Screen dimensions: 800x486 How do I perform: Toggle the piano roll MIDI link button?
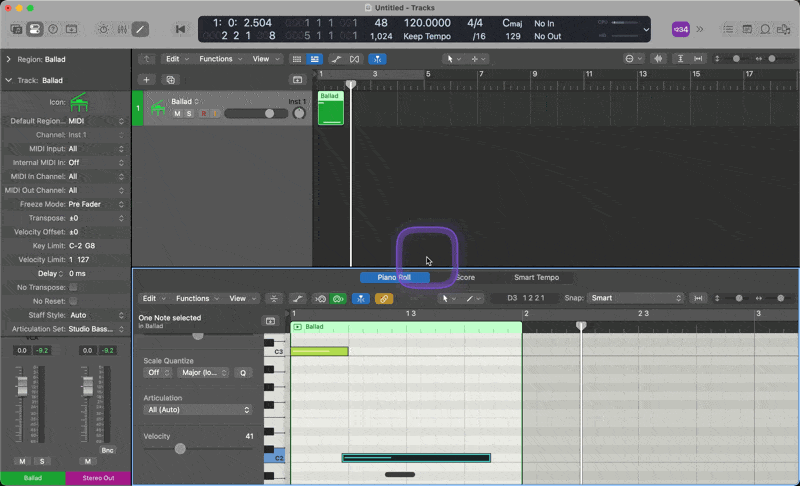tap(384, 299)
